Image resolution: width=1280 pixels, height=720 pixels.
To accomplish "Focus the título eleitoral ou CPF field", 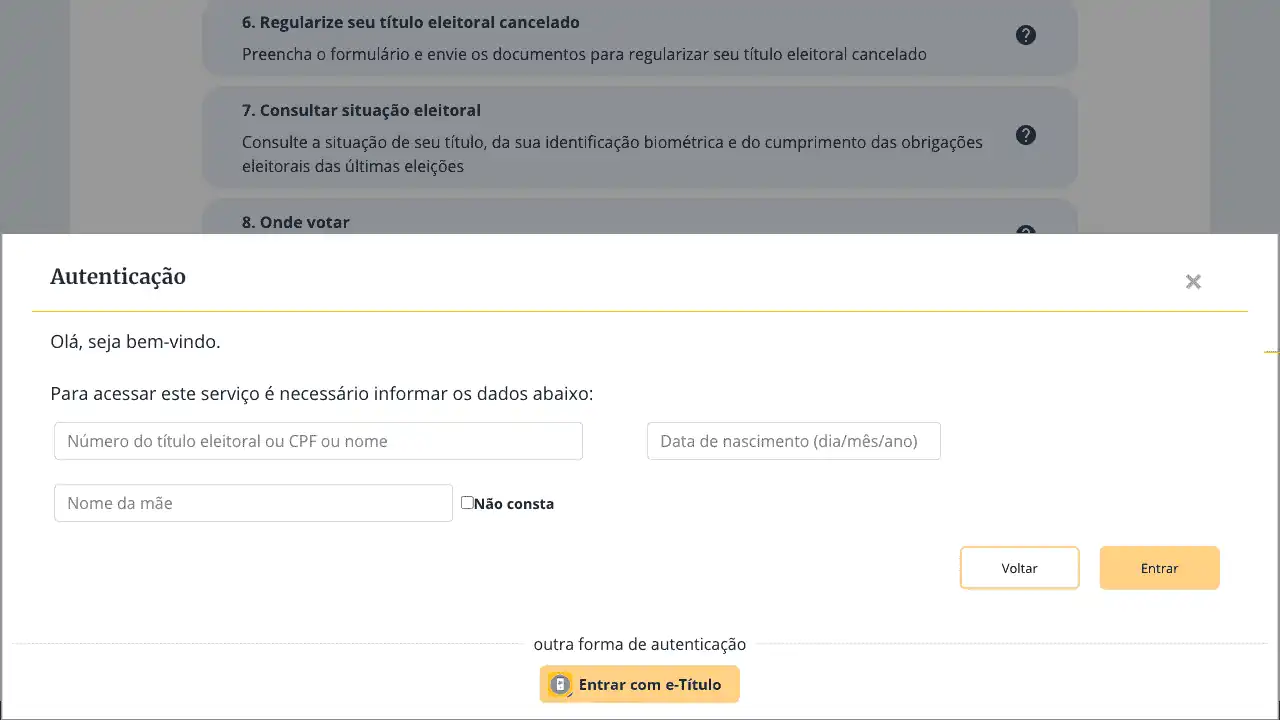I will [x=318, y=441].
